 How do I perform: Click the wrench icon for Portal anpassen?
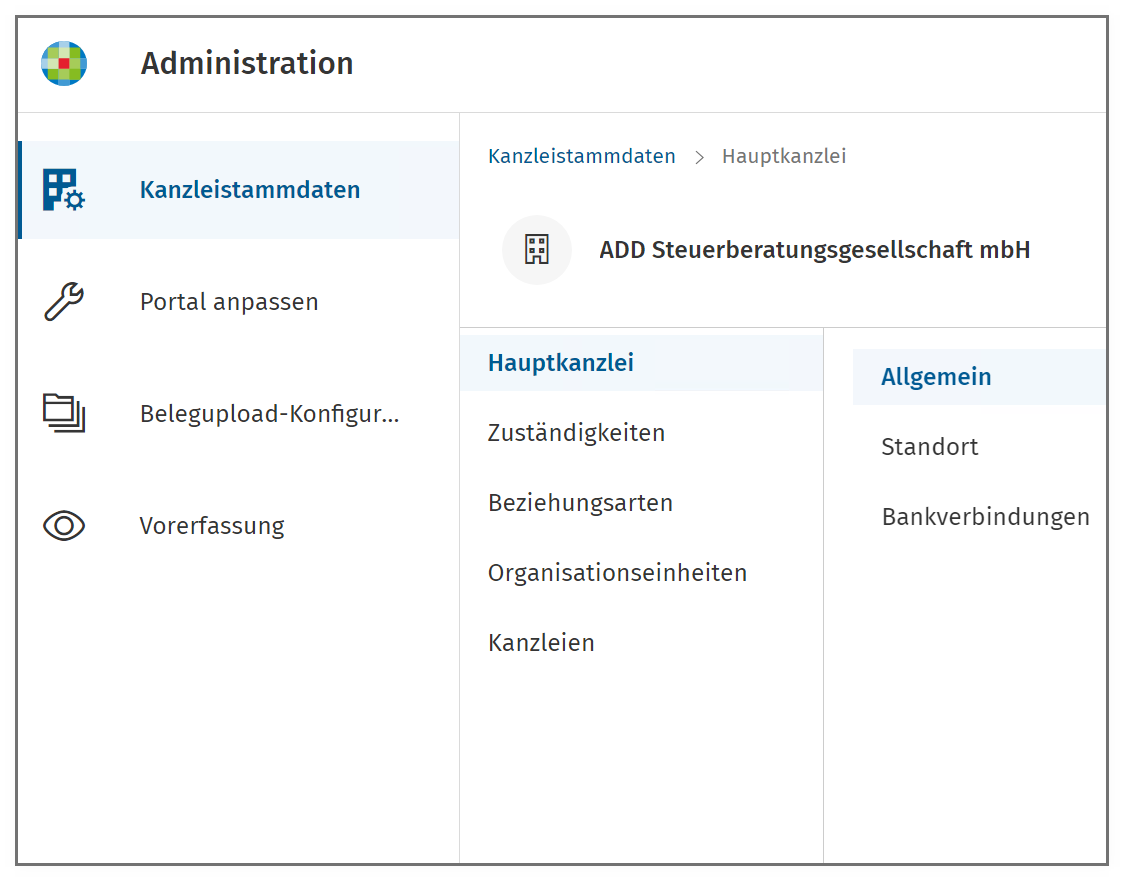pos(64,301)
